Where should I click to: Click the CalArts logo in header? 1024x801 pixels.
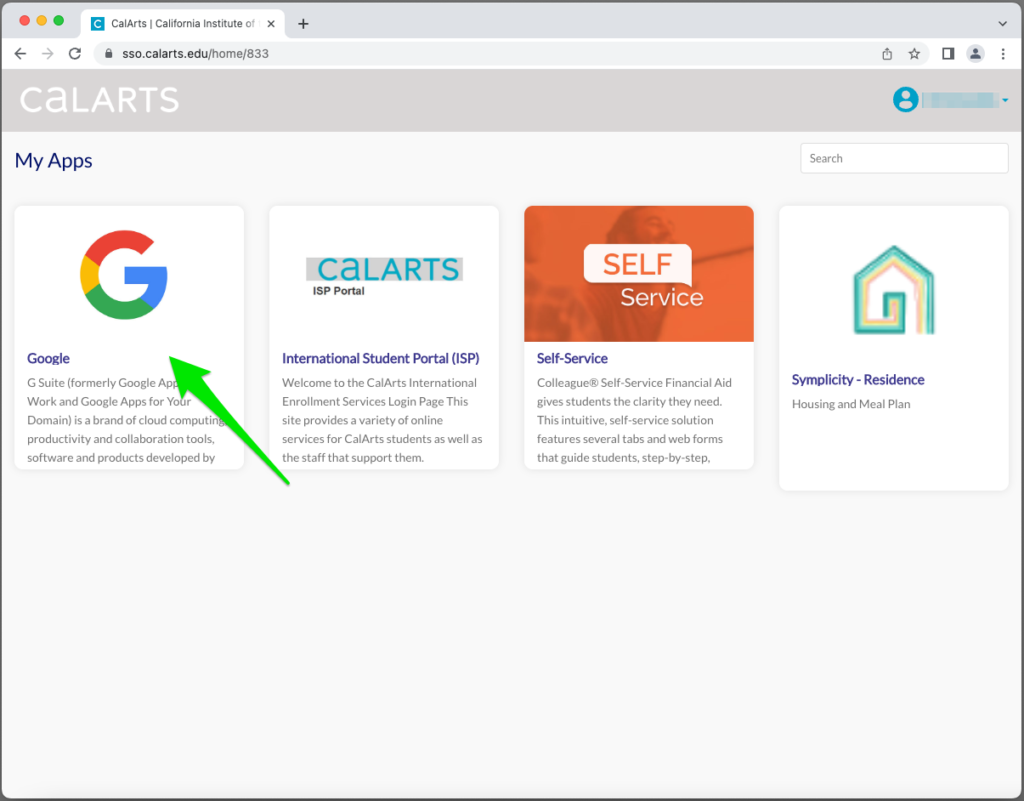click(99, 100)
